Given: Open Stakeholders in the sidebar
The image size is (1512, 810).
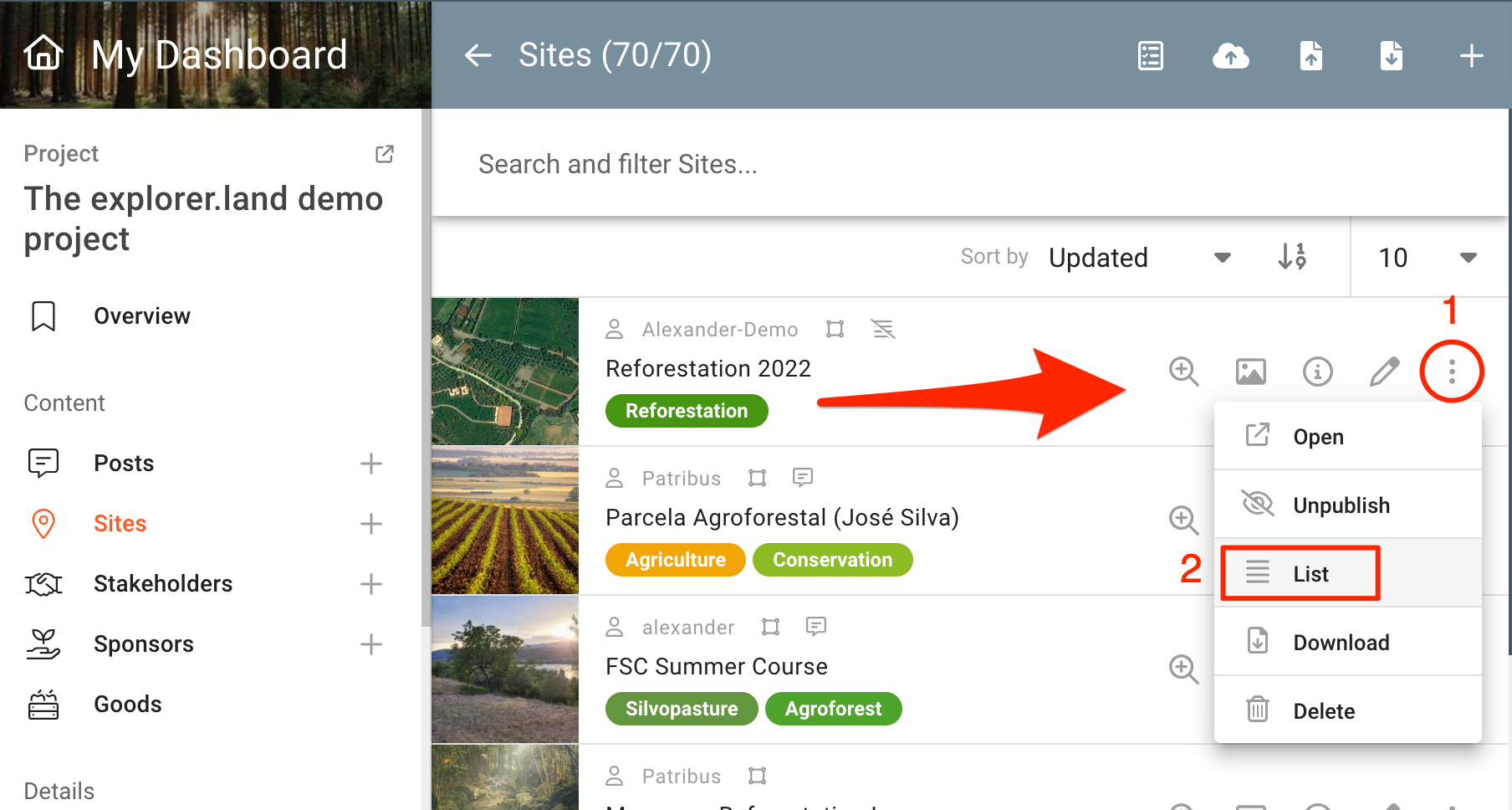Looking at the screenshot, I should pos(163,584).
